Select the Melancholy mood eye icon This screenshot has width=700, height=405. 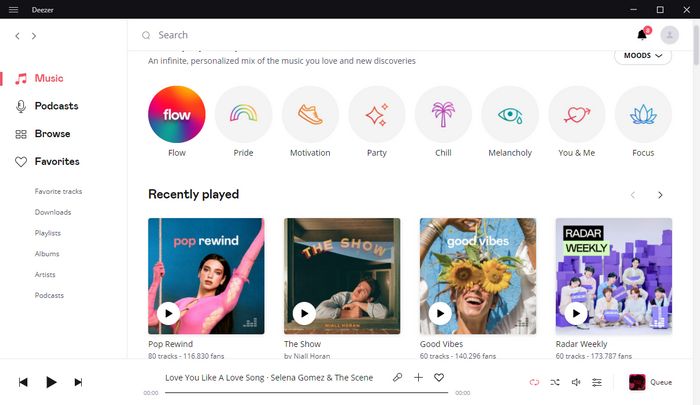510,114
